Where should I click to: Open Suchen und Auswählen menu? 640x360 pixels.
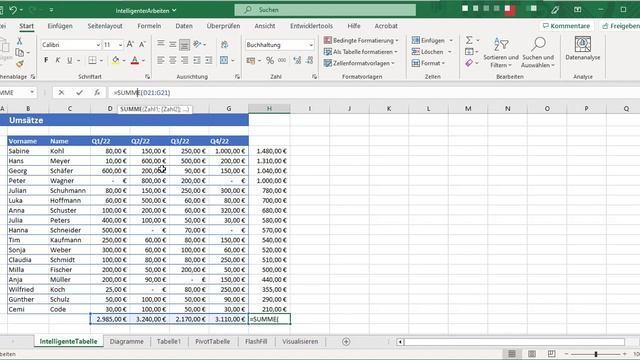pyautogui.click(x=538, y=53)
